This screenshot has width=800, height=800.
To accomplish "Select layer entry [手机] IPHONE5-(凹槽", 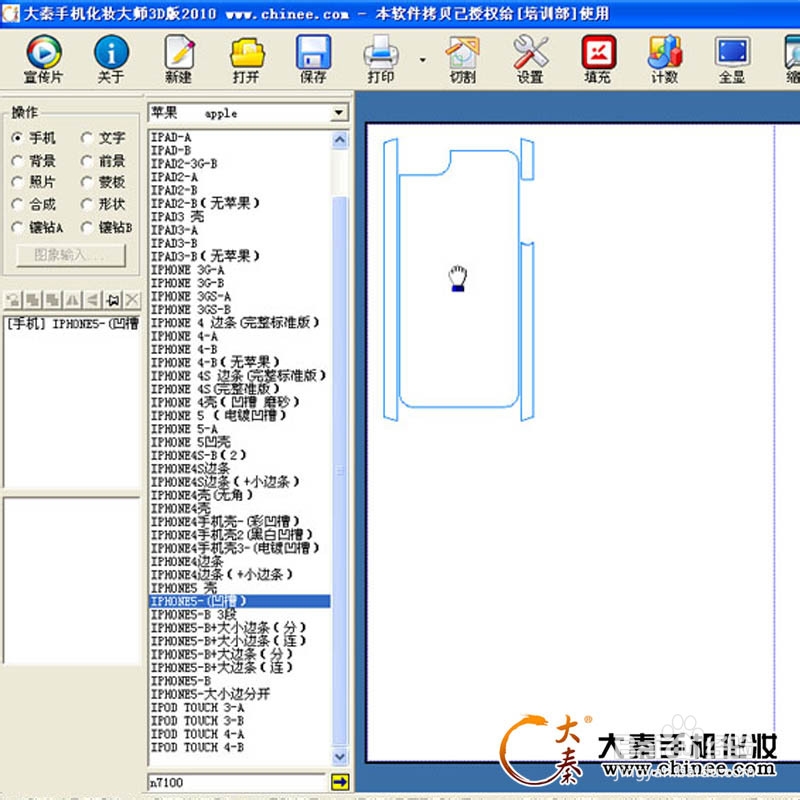I will [72, 323].
